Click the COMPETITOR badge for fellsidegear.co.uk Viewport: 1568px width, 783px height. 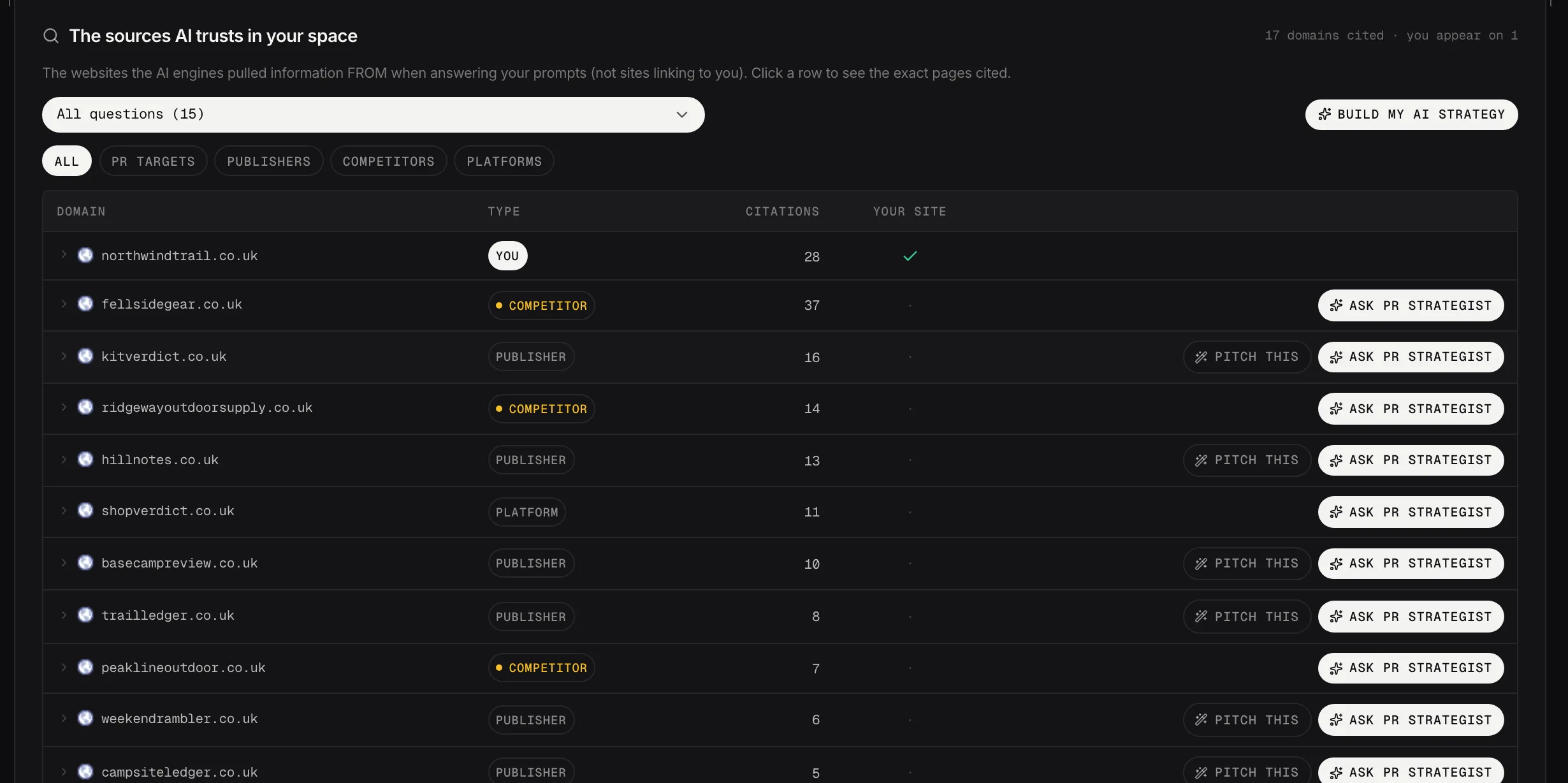pyautogui.click(x=542, y=305)
